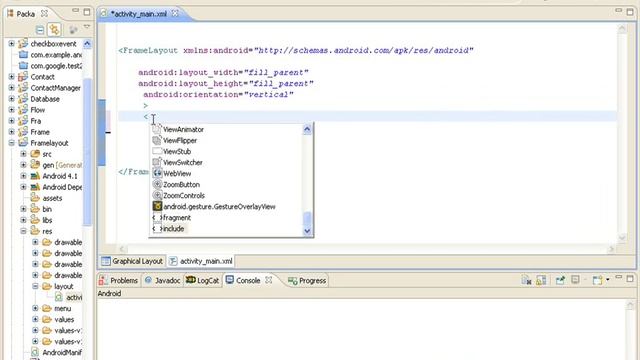Viewport: 640px width, 360px height.
Task: Click the com.example package icon
Action: [x=23, y=54]
